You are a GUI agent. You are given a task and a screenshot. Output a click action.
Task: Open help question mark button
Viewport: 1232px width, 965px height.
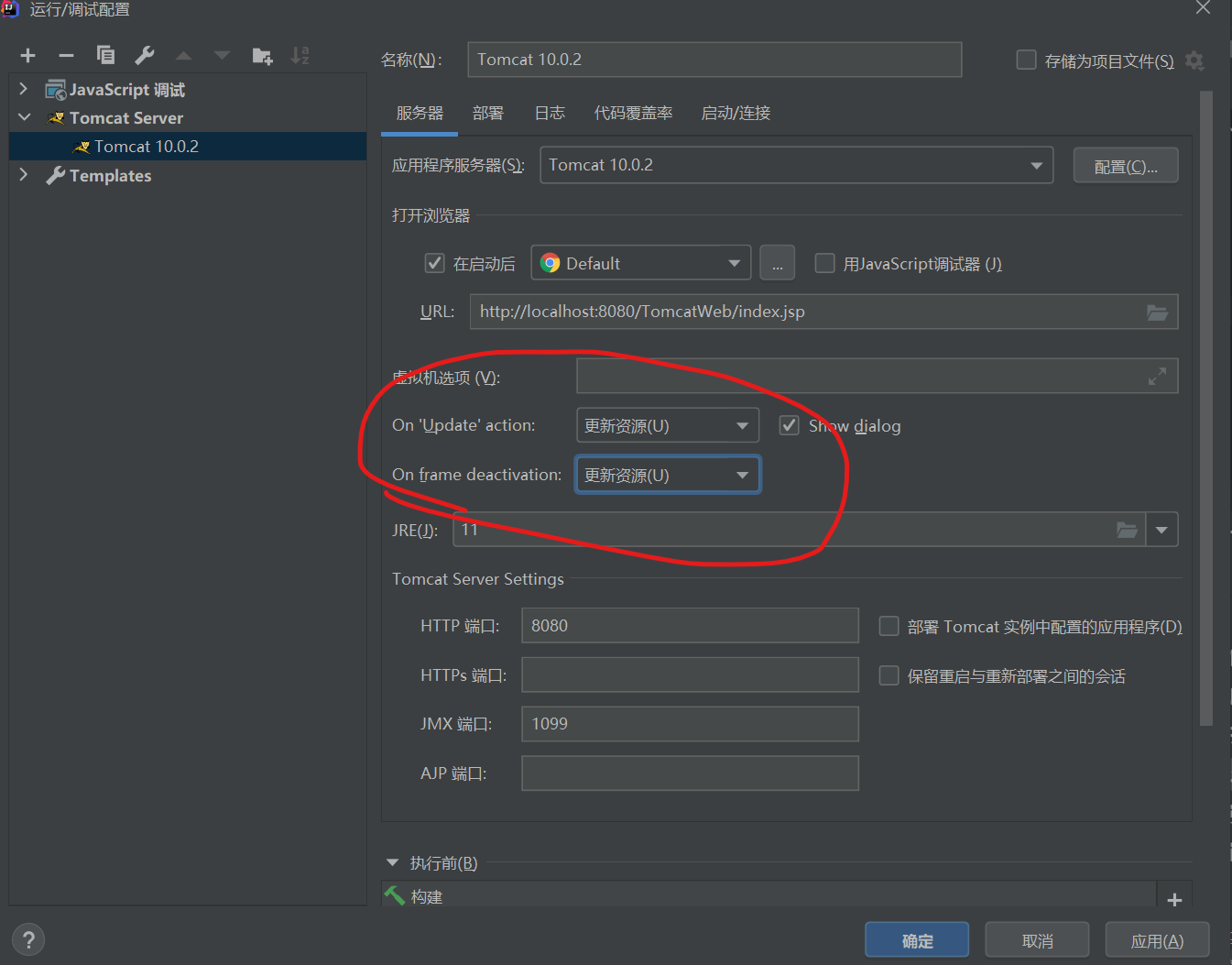coord(28,939)
